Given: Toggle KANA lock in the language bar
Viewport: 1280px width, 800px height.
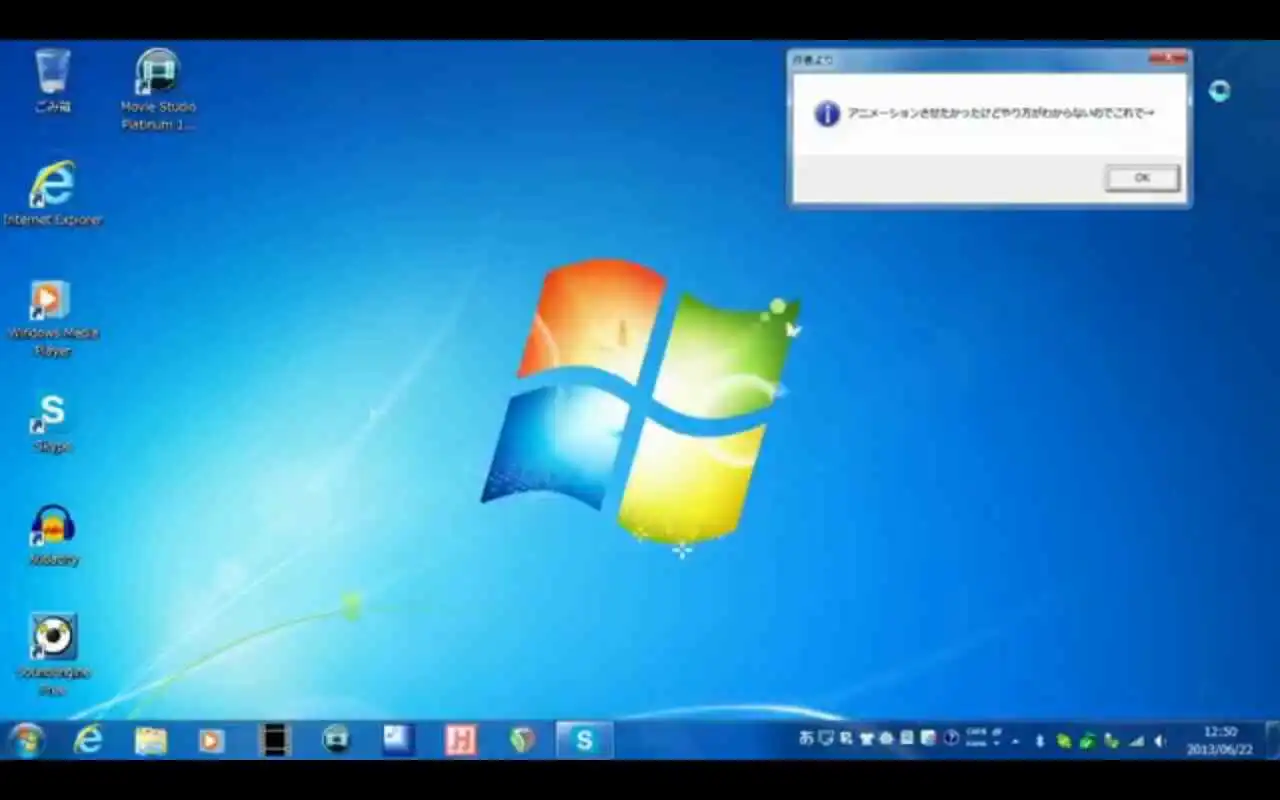Looking at the screenshot, I should pyautogui.click(x=976, y=744).
